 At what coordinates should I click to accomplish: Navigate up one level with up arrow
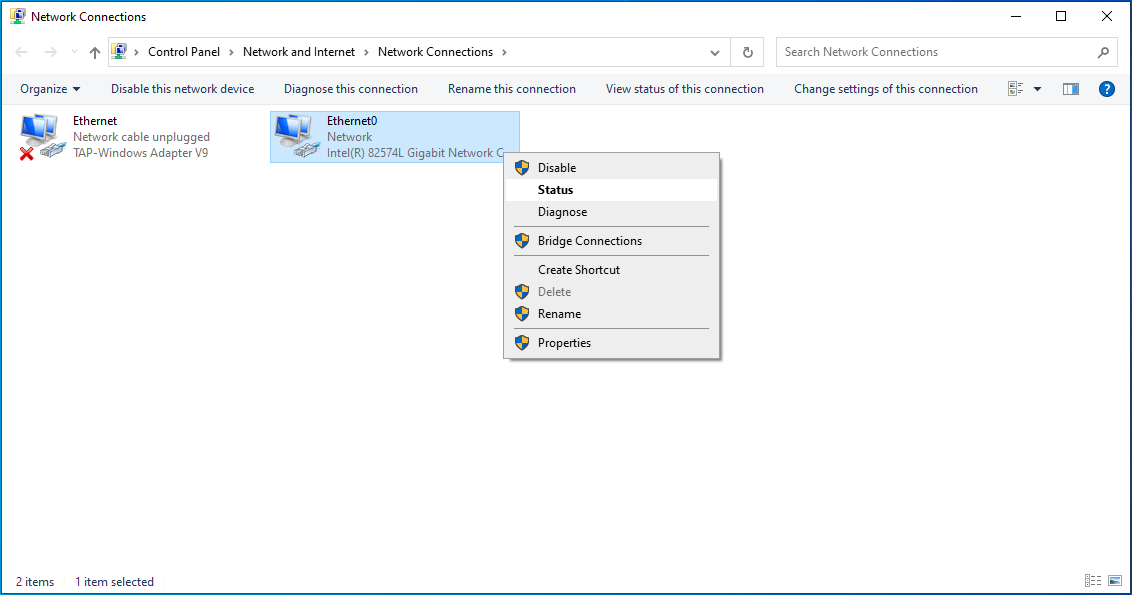click(95, 52)
